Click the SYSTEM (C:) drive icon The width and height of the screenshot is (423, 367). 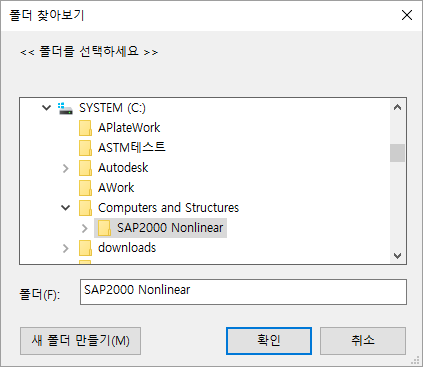[65, 108]
